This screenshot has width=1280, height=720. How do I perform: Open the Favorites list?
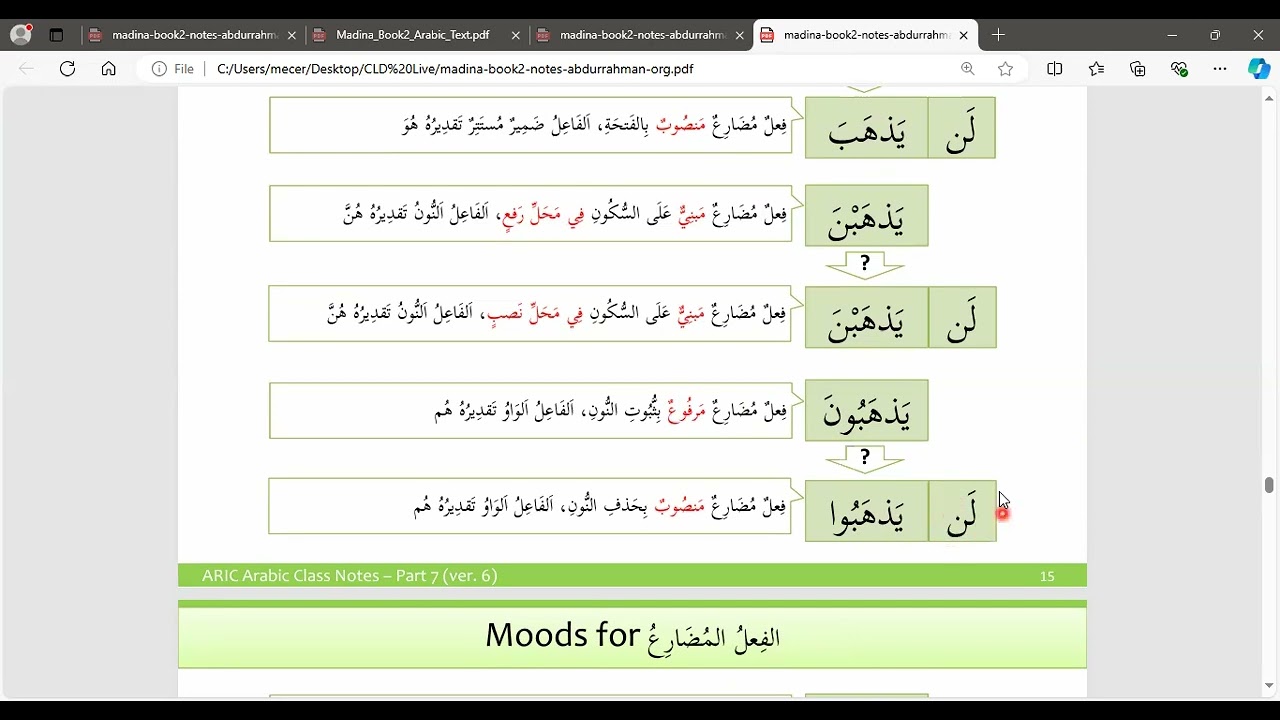(x=1097, y=69)
